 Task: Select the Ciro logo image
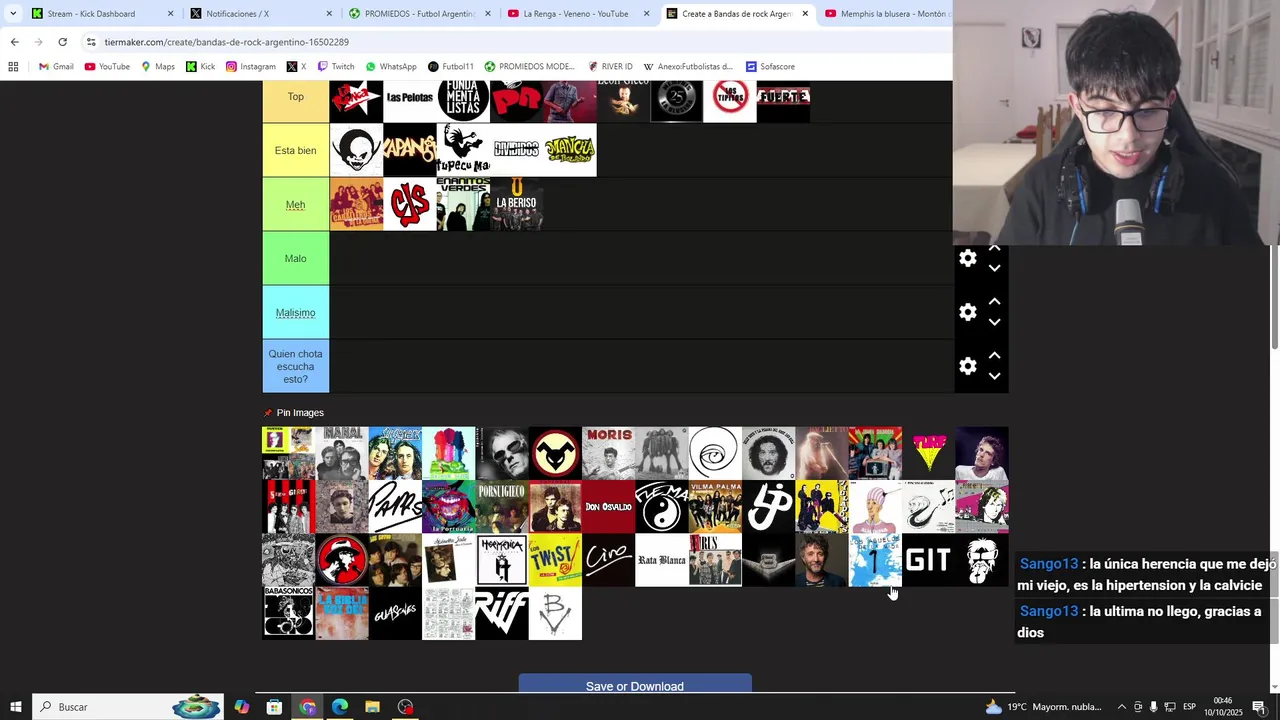pyautogui.click(x=609, y=560)
